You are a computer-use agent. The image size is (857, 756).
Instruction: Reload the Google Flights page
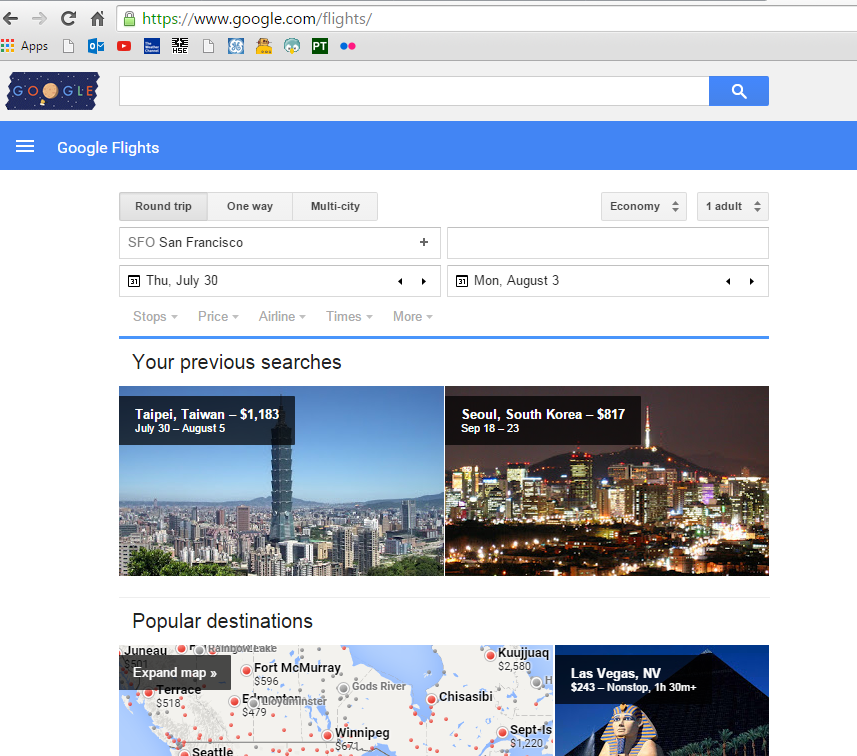tap(68, 19)
